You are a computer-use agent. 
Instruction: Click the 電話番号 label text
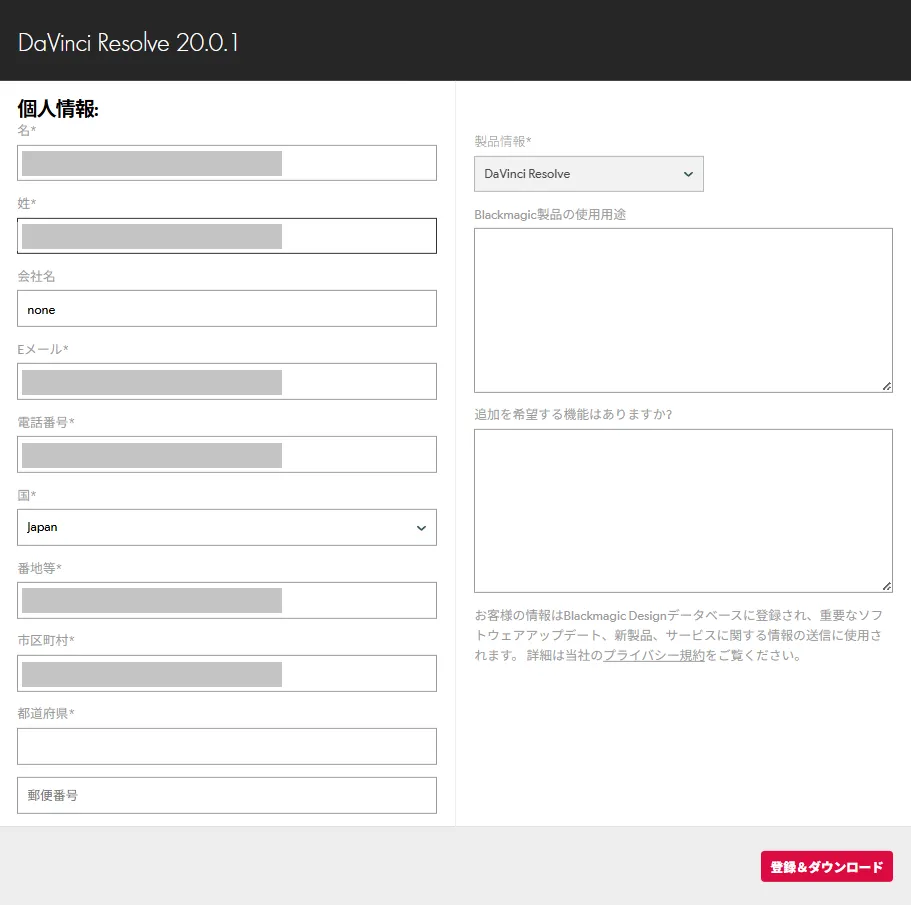pos(46,422)
